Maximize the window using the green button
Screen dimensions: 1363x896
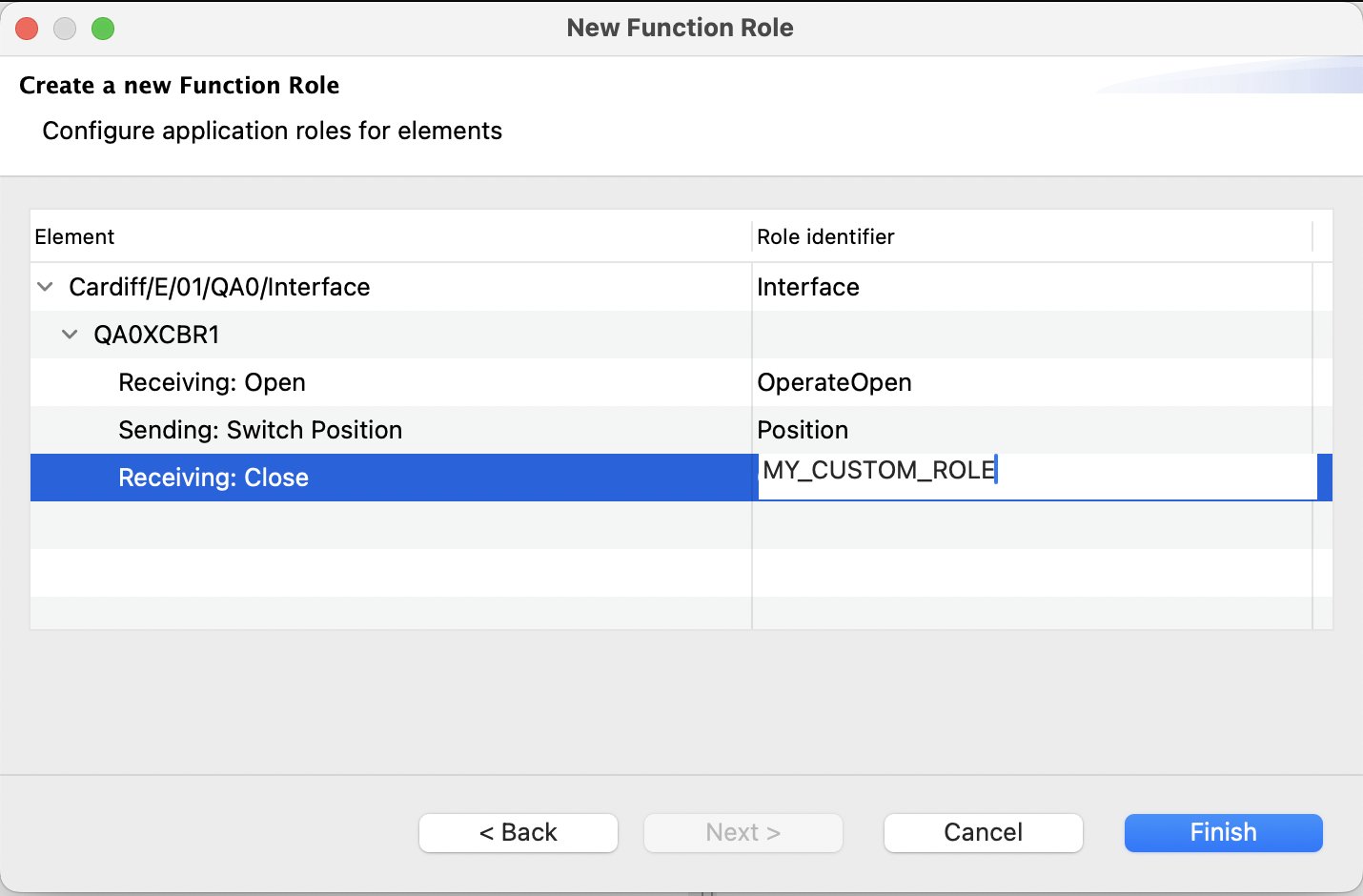(x=103, y=29)
